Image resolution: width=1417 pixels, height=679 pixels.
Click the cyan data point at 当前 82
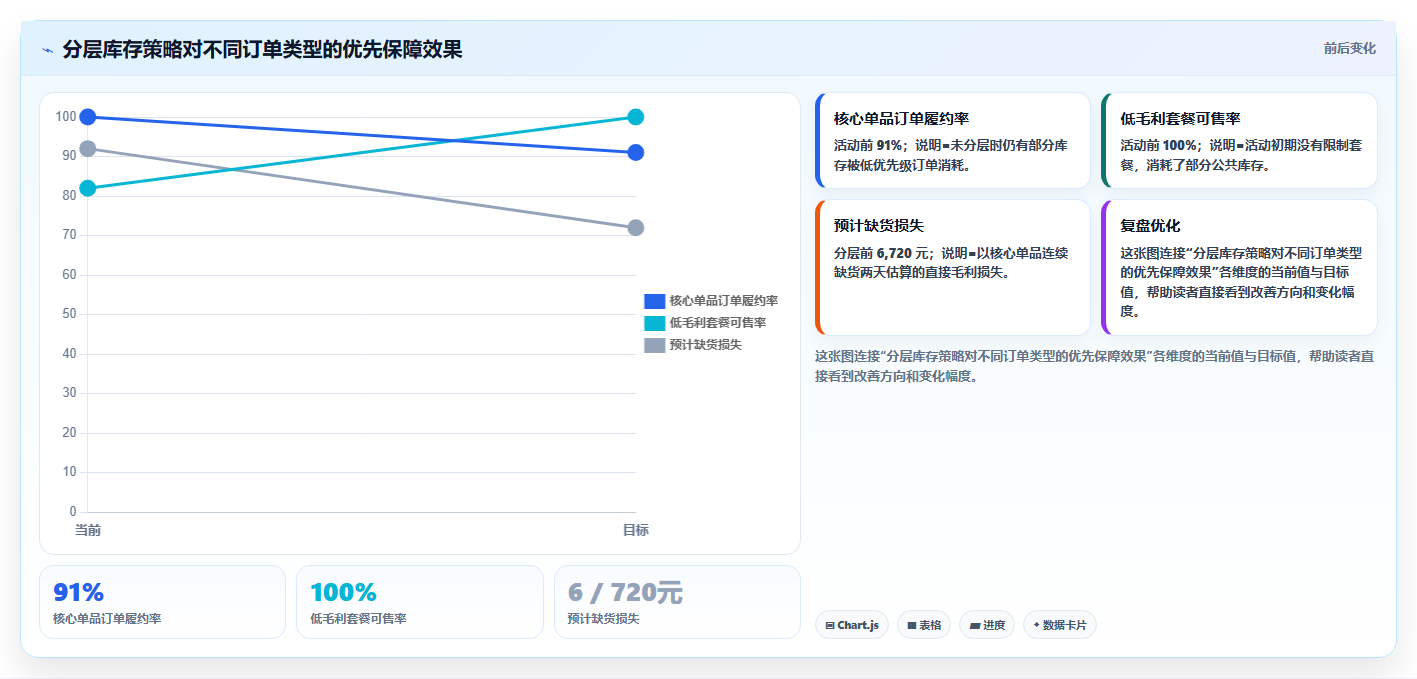point(88,188)
